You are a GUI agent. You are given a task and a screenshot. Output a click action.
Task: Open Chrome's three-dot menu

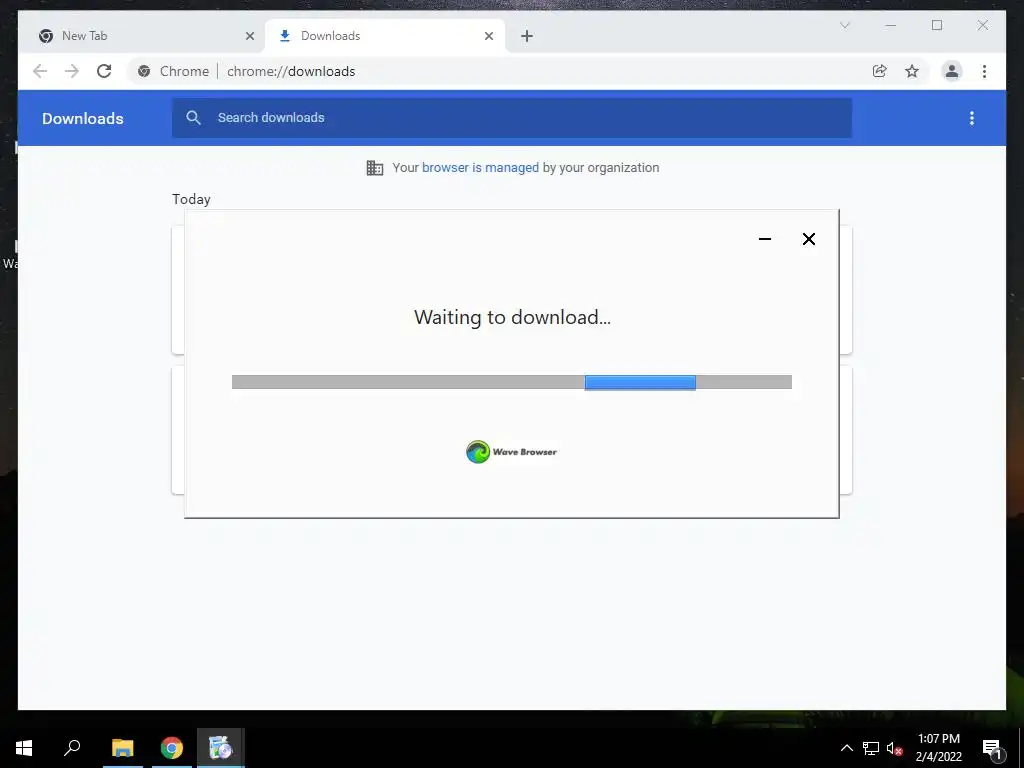984,71
